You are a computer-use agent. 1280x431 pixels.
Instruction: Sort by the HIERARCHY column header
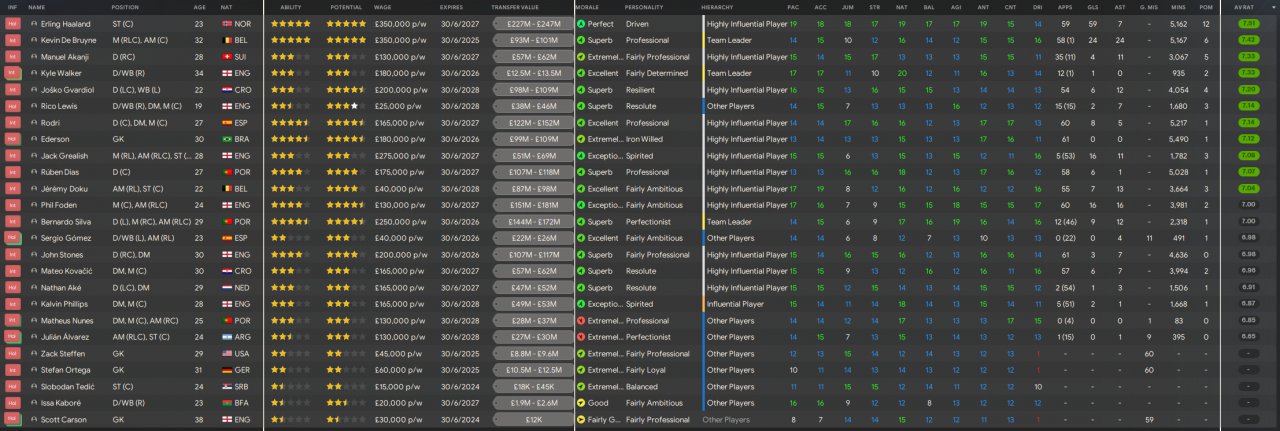pos(717,7)
